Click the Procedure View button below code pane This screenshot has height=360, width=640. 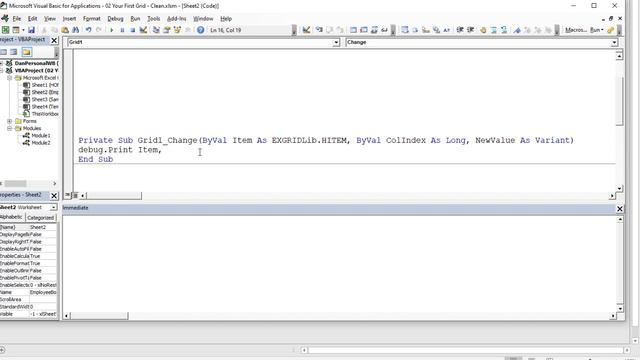pyautogui.click(x=68, y=196)
